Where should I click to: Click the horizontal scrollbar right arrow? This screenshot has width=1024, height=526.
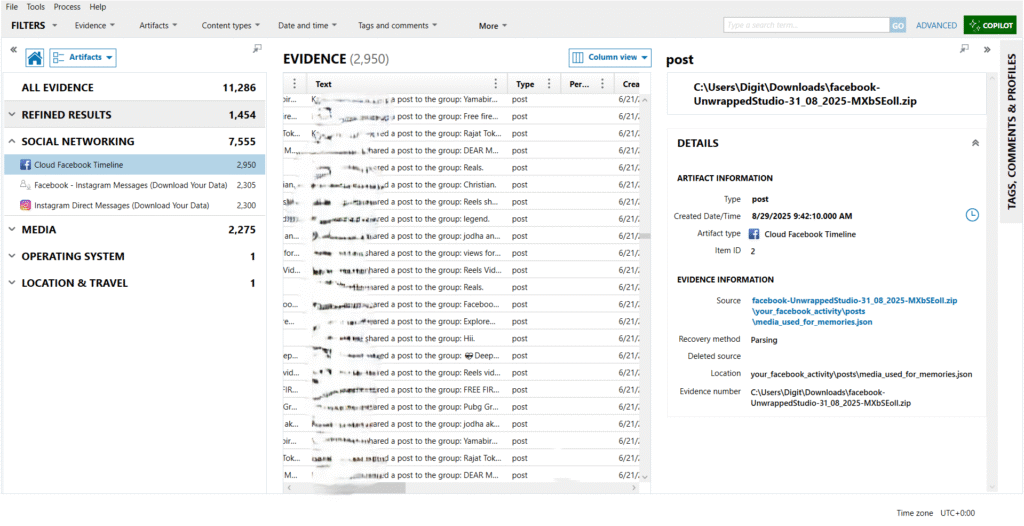coord(633,488)
